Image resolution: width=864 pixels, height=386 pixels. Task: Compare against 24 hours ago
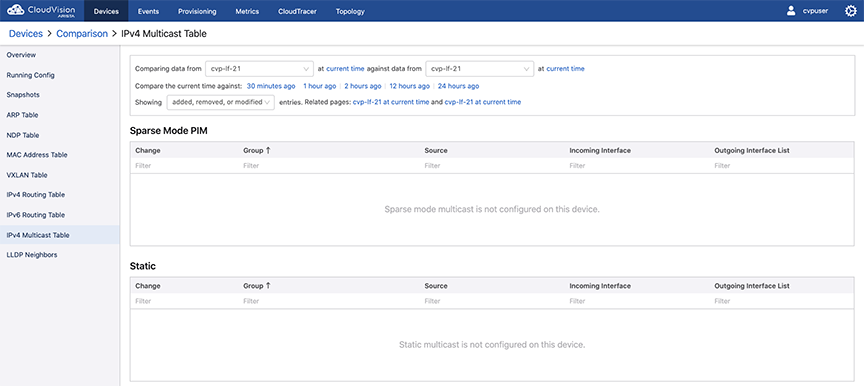pos(458,86)
